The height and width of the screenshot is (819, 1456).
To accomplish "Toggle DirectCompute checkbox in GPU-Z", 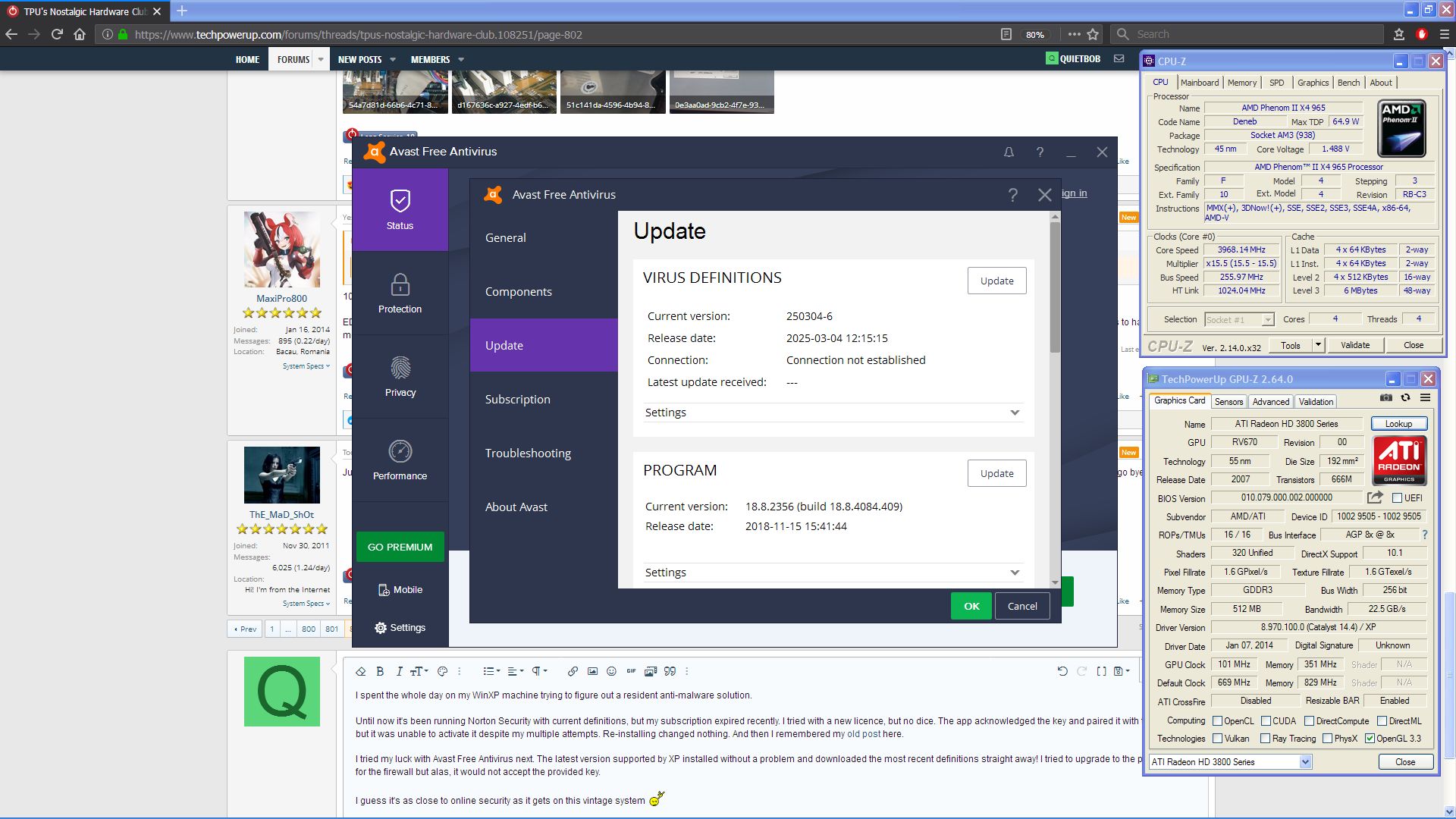I will pos(1309,721).
